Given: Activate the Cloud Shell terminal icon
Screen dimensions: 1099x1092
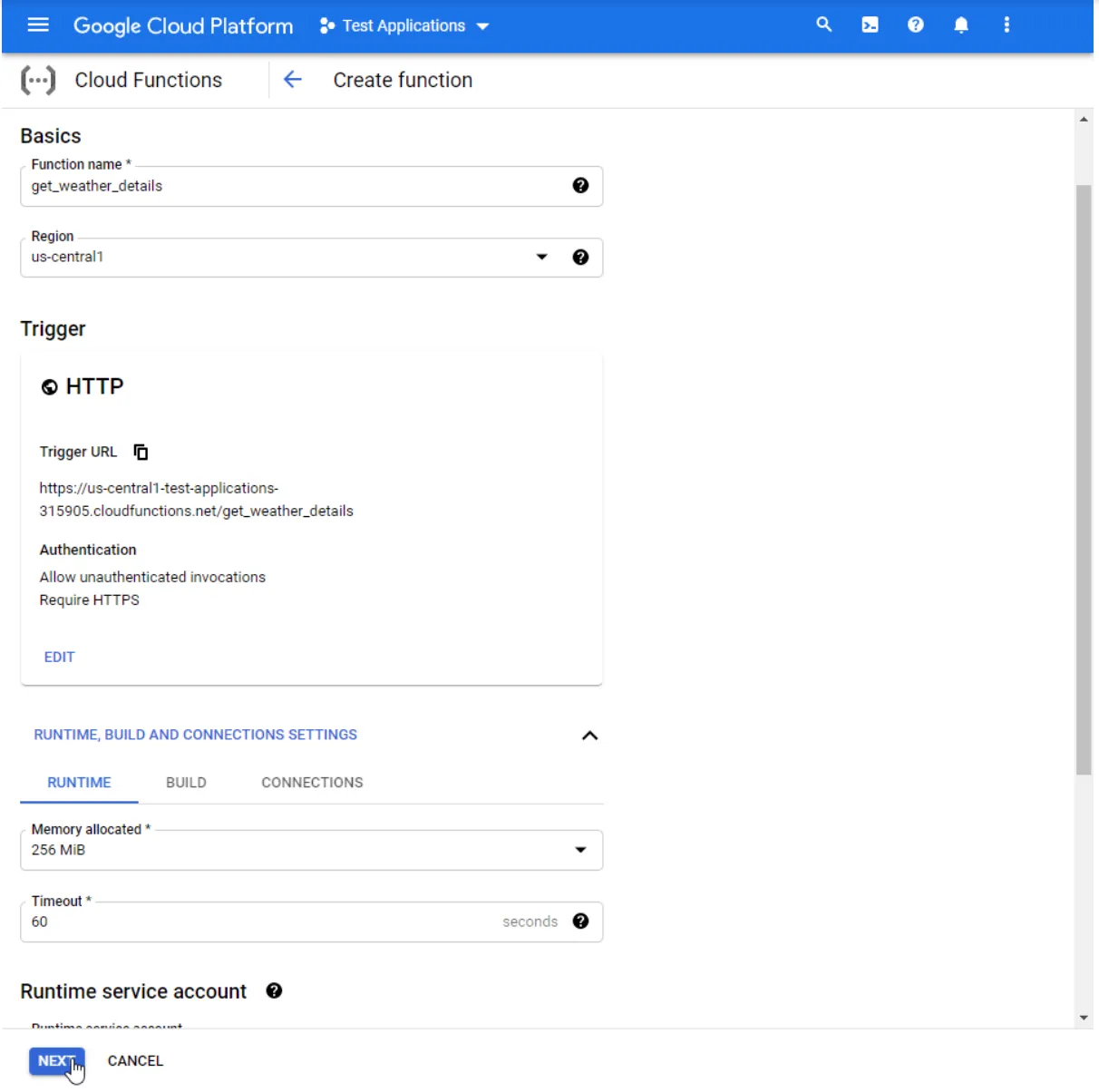Looking at the screenshot, I should tap(869, 24).
